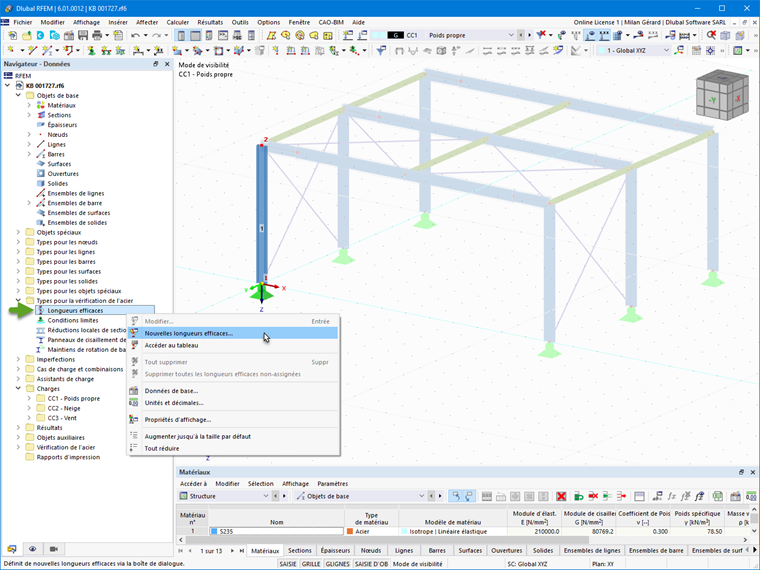Toggle SAISIE D'OB in the status bar
760x570 pixels.
(x=371, y=564)
